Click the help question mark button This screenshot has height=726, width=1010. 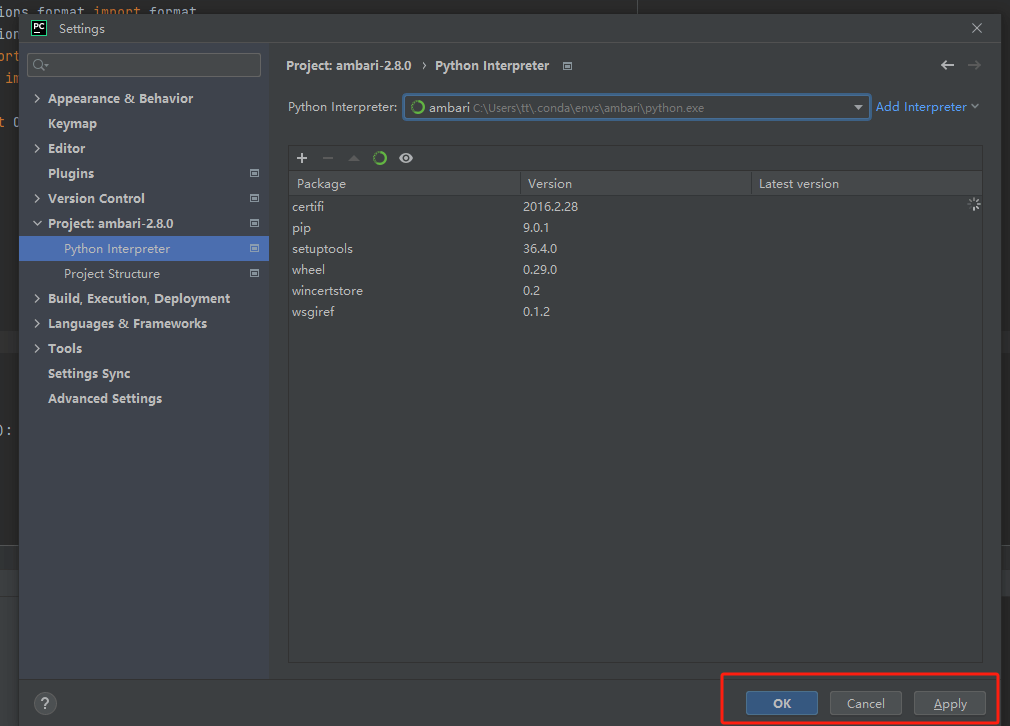pos(45,703)
